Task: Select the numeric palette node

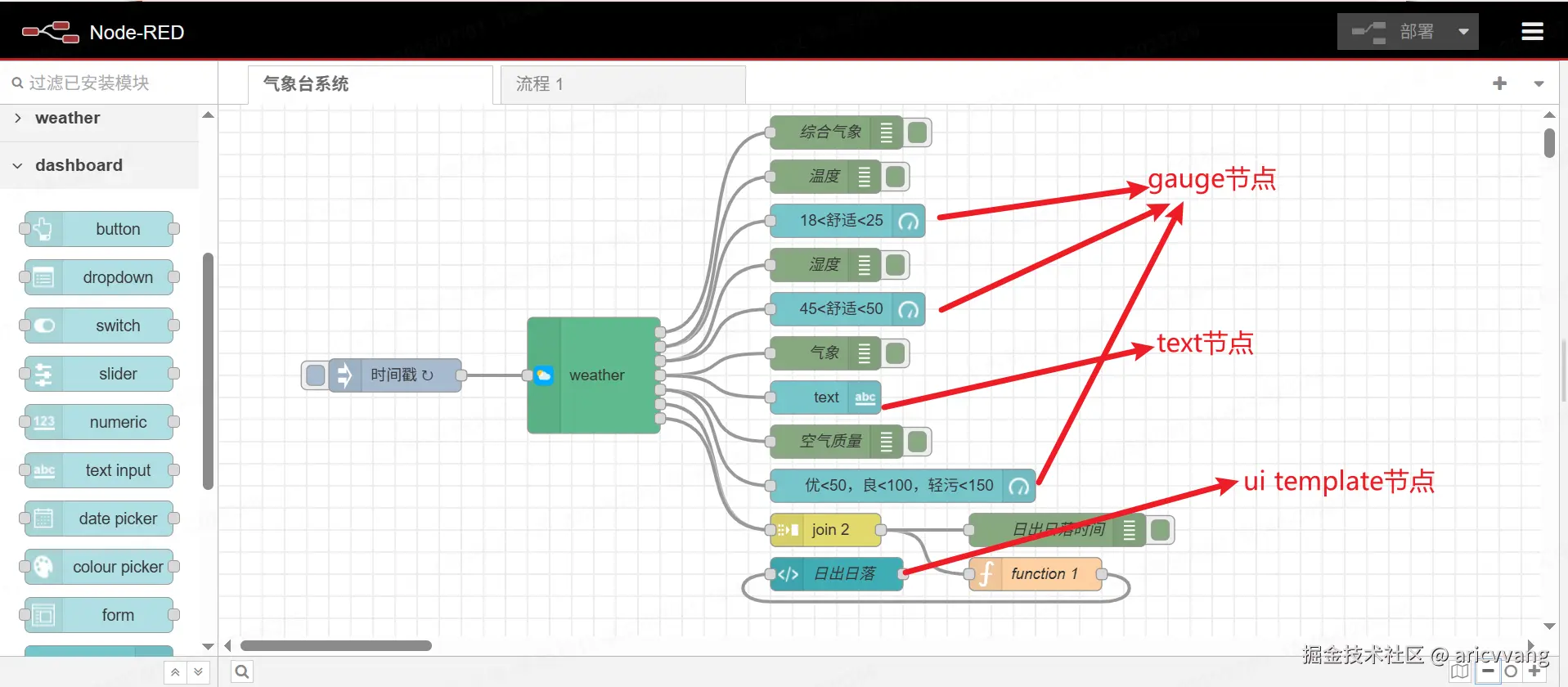Action: tap(99, 422)
